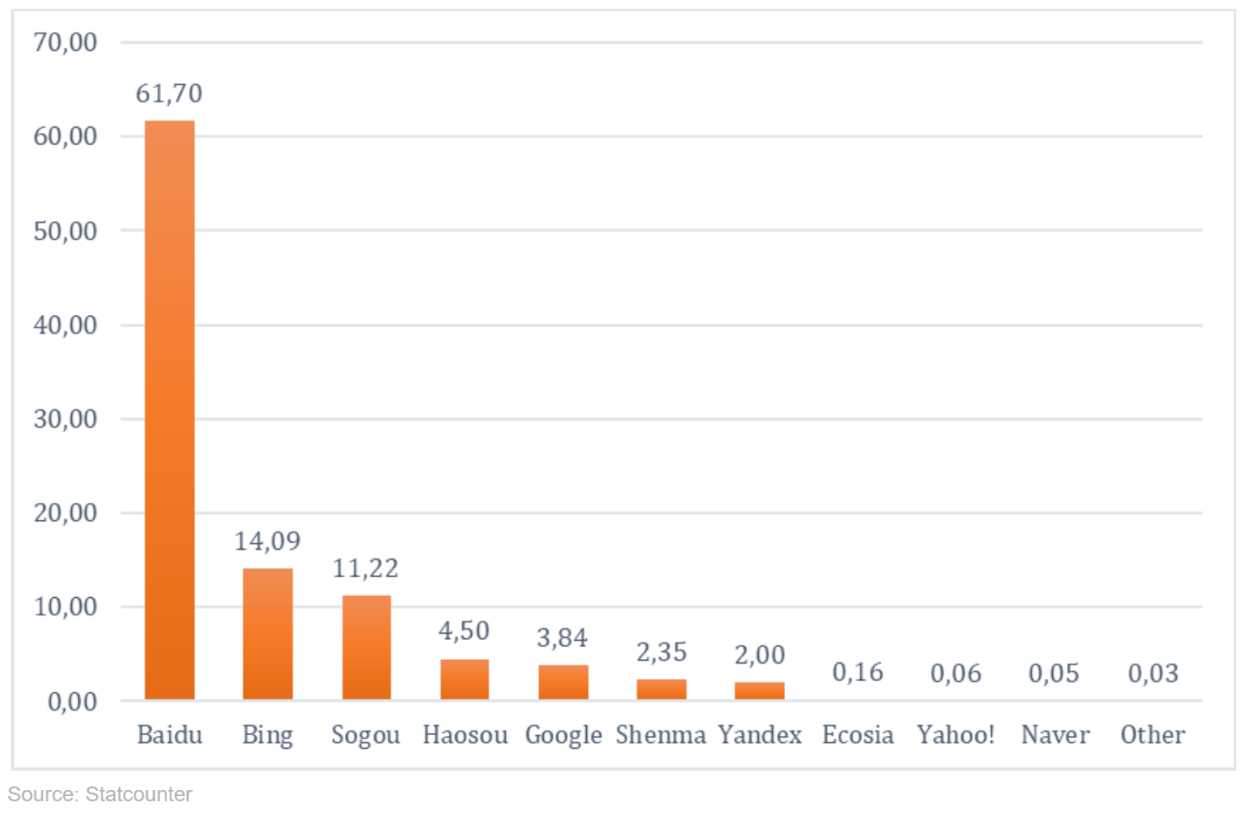Select the Naver category label
The image size is (1247, 815).
(x=1054, y=735)
